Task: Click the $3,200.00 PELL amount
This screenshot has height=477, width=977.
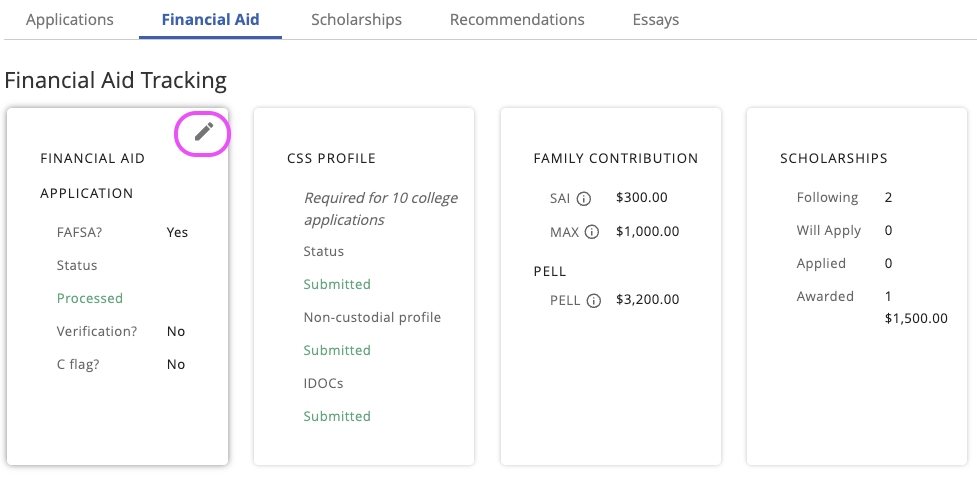Action: tap(648, 299)
